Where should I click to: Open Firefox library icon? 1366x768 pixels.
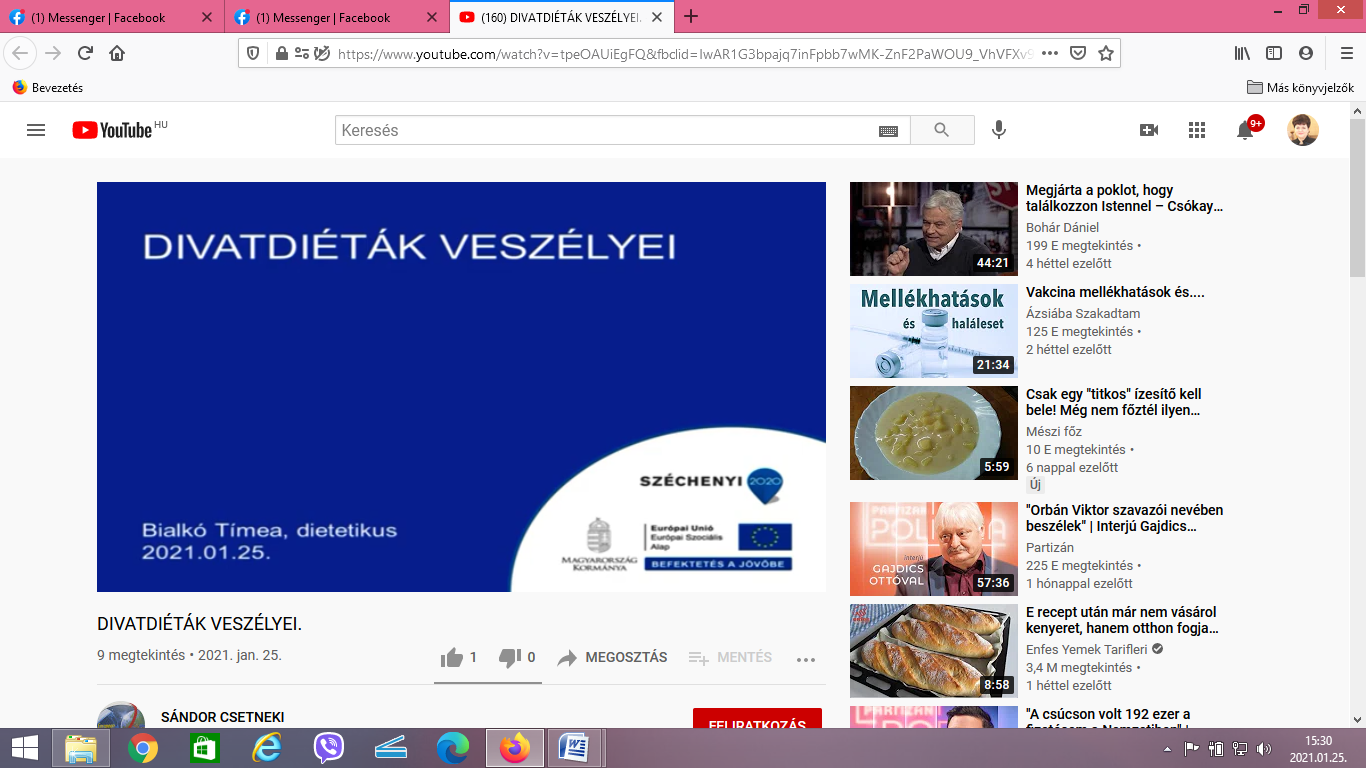click(x=1242, y=53)
